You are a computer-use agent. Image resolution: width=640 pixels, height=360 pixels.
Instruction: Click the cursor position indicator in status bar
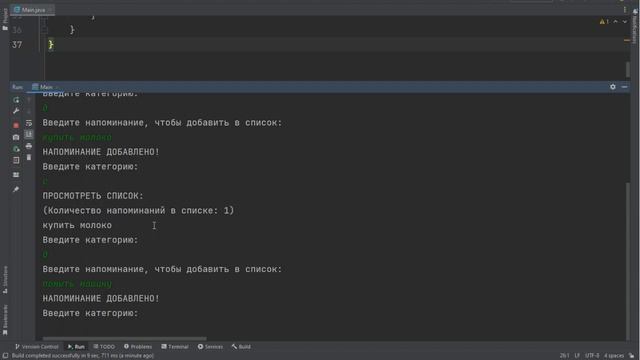click(564, 356)
